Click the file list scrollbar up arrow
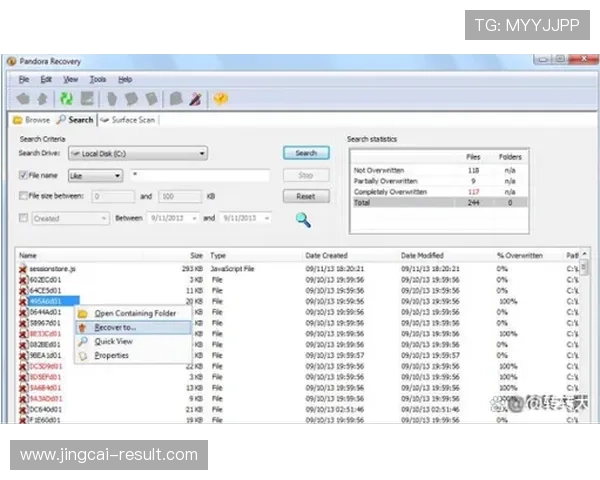The width and height of the screenshot is (600, 480). pyautogui.click(x=584, y=255)
